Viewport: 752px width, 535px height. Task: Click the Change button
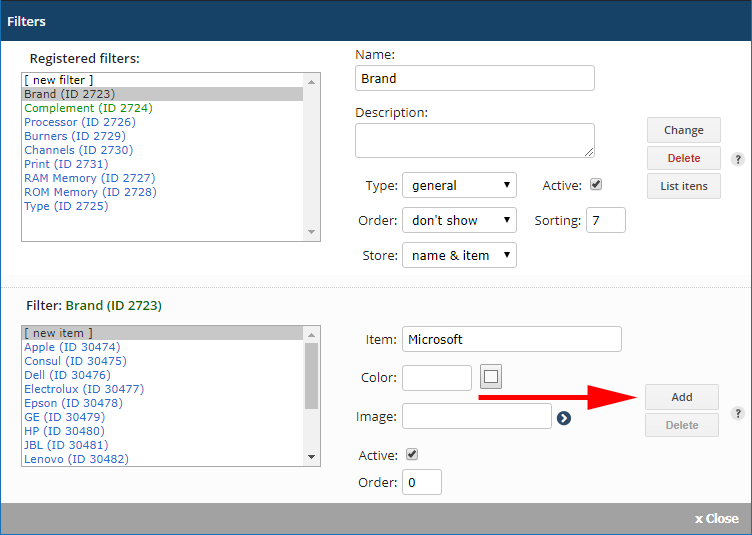point(683,130)
